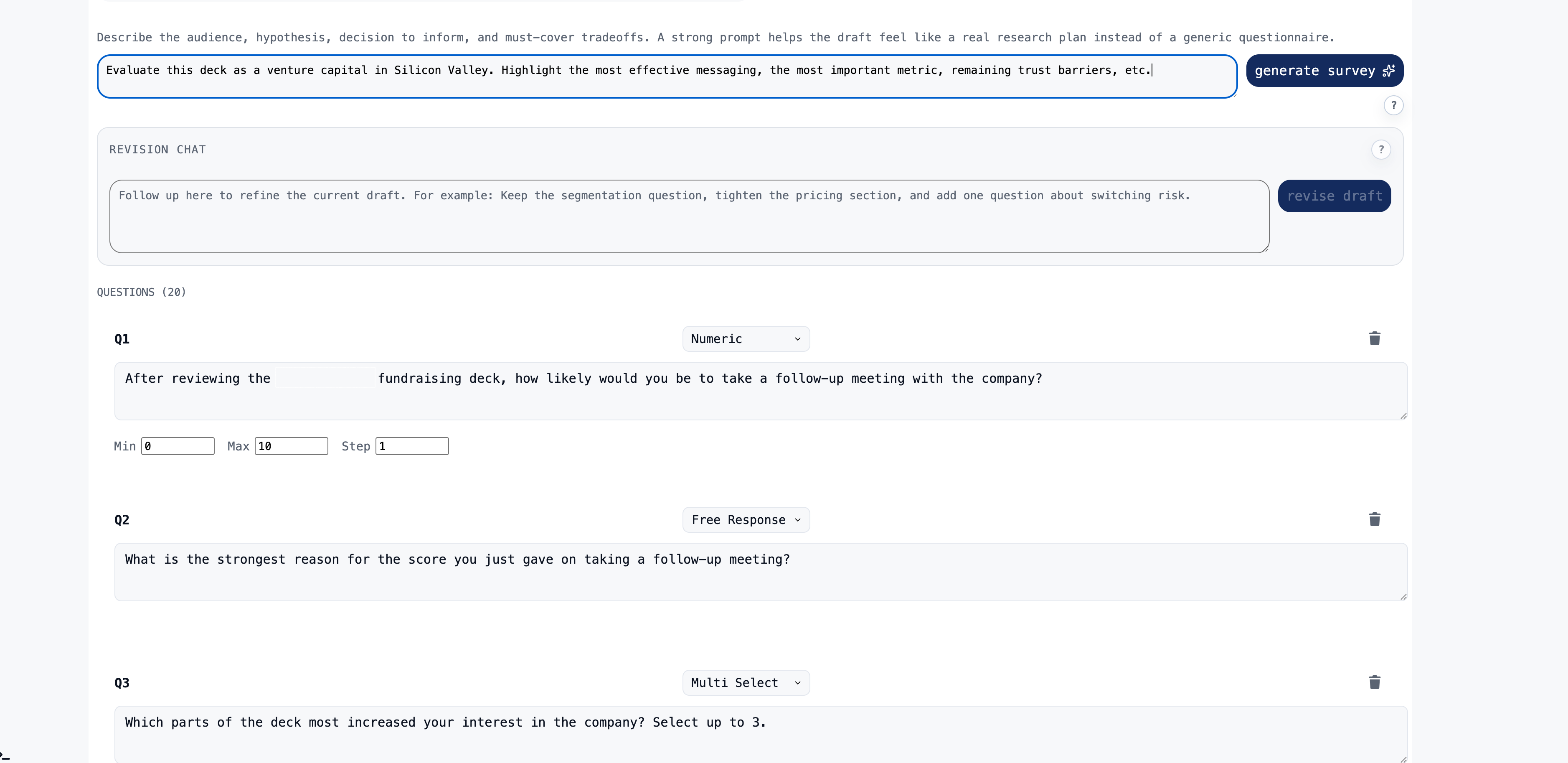Viewport: 1568px width, 763px height.
Task: Click the generate survey button
Action: point(1324,71)
